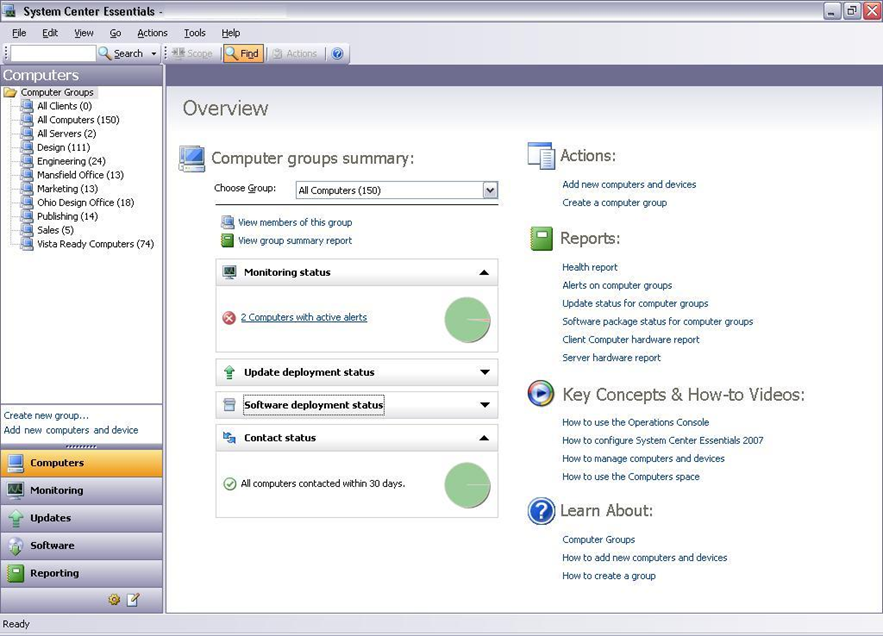This screenshot has height=636, width=883.
Task: Click the Sales (5) computer icon
Action: pyautogui.click(x=27, y=230)
